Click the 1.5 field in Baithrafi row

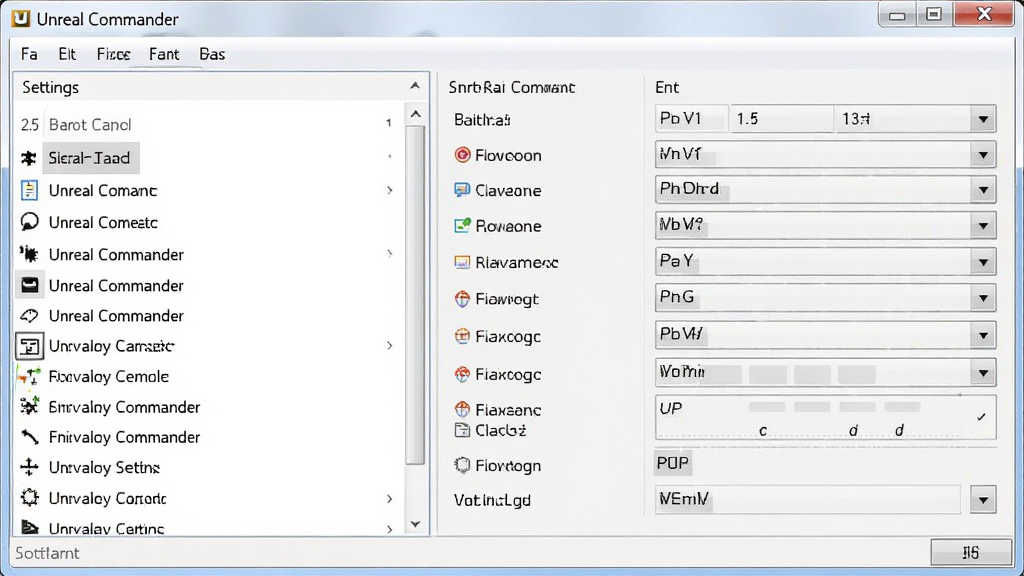pyautogui.click(x=781, y=119)
